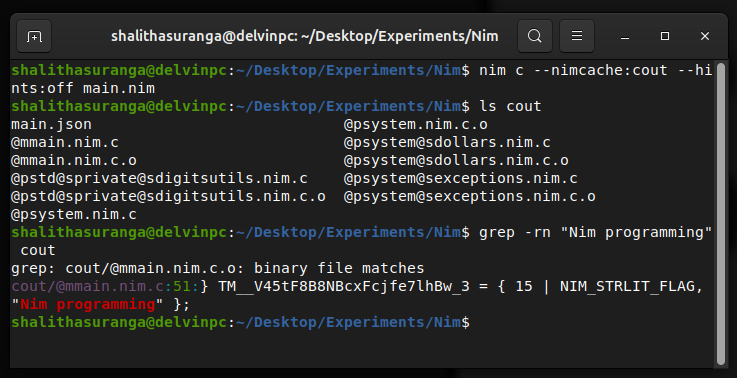This screenshot has width=737, height=378.
Task: Click the NIM_STRLIT_FLAG text
Action: (x=627, y=286)
